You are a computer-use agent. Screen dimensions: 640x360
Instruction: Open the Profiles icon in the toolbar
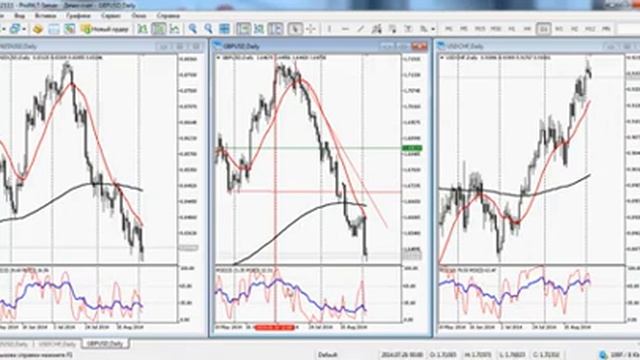(15, 29)
